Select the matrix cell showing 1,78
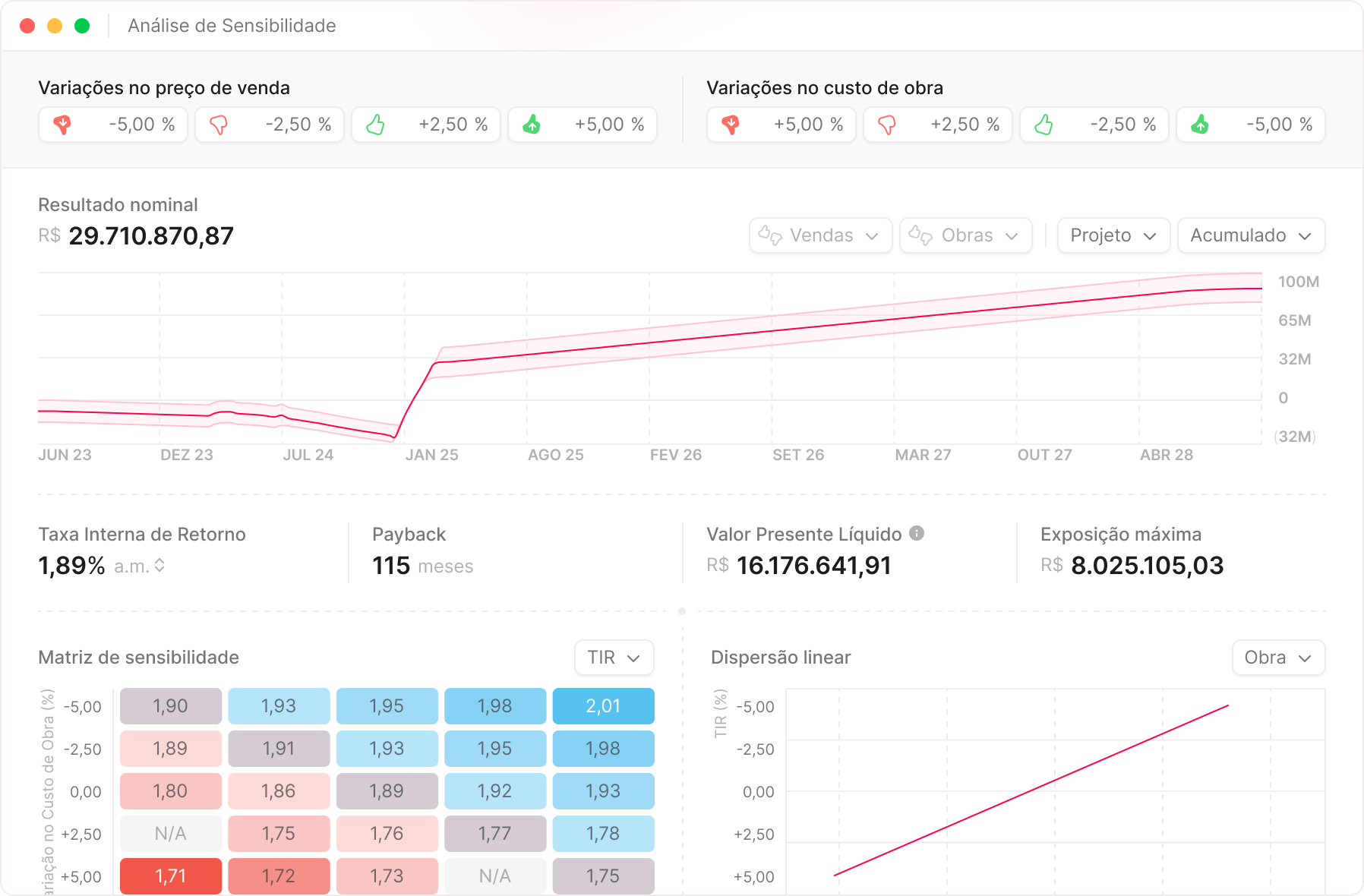Viewport: 1364px width, 896px height. [x=604, y=834]
